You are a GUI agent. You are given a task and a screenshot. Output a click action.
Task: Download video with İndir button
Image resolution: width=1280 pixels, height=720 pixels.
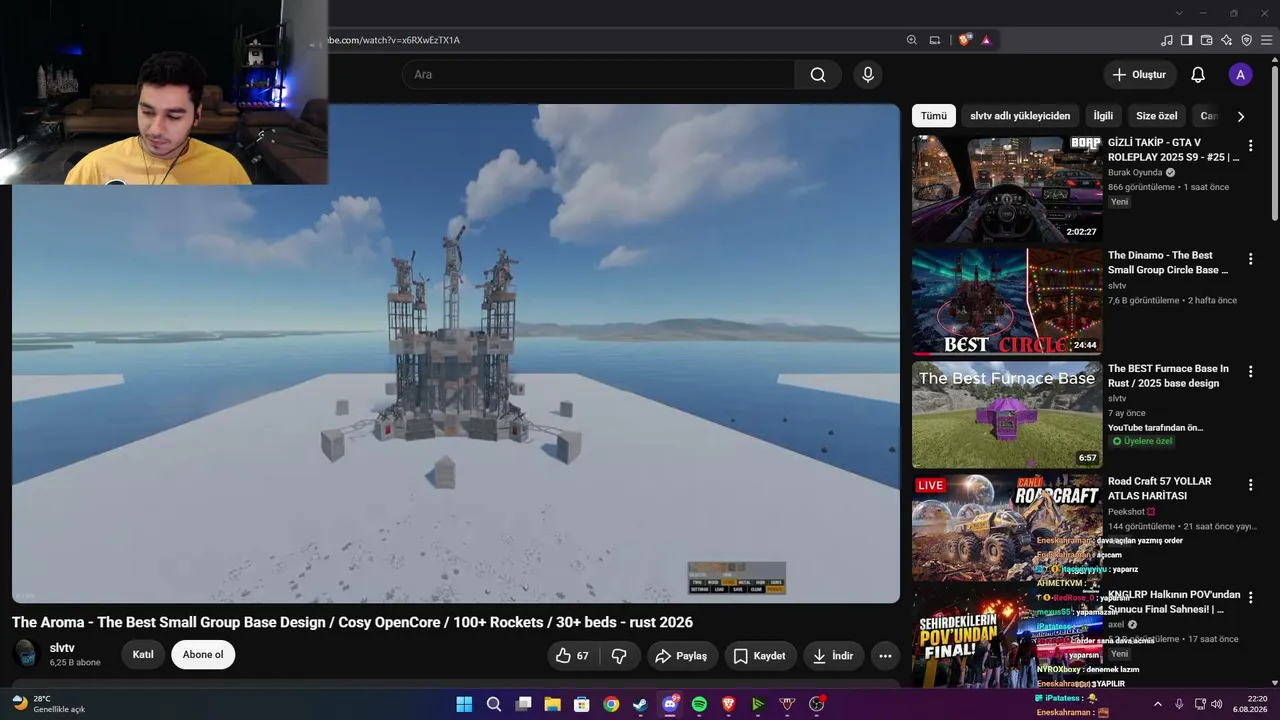pyautogui.click(x=834, y=656)
